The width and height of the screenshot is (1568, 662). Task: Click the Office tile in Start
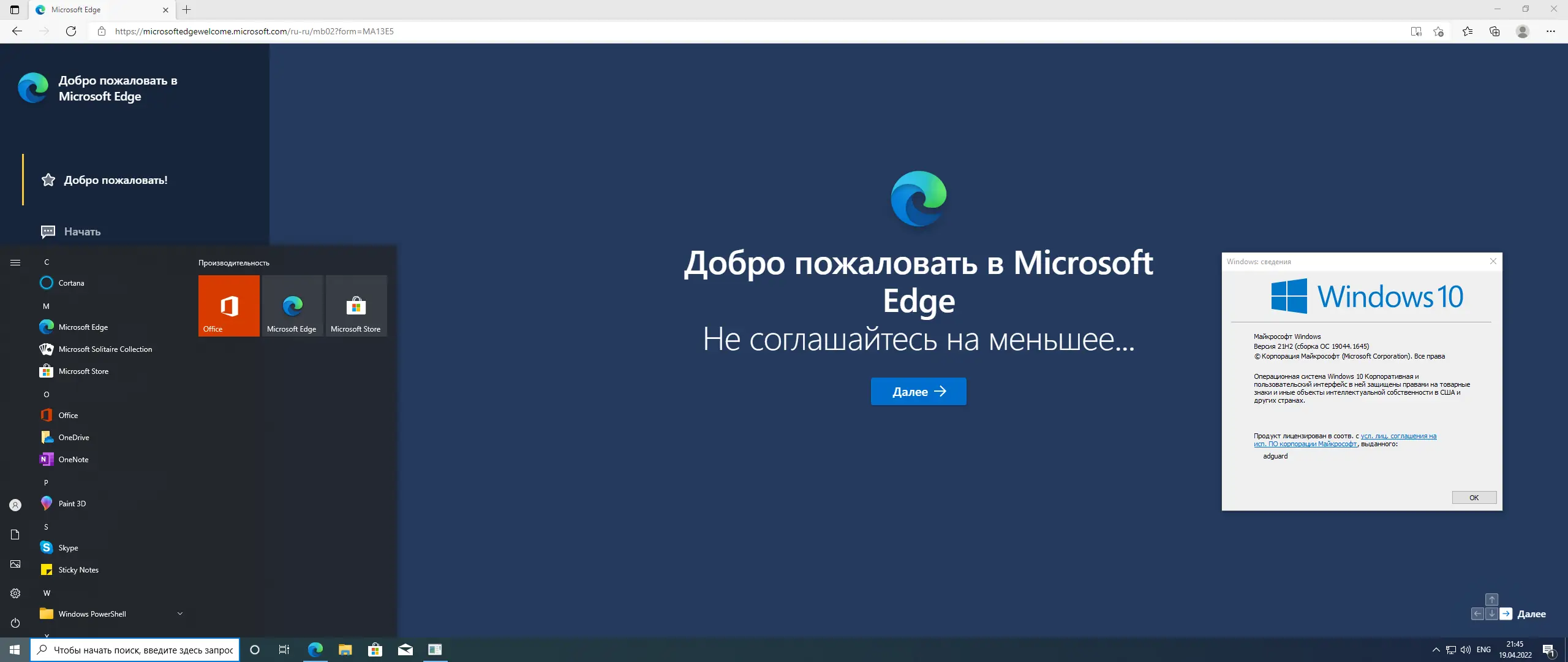229,305
